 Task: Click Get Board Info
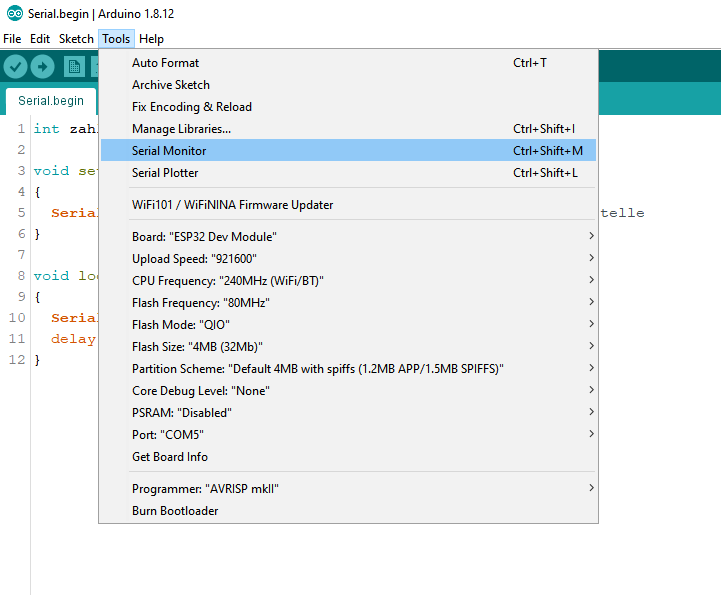pyautogui.click(x=169, y=457)
